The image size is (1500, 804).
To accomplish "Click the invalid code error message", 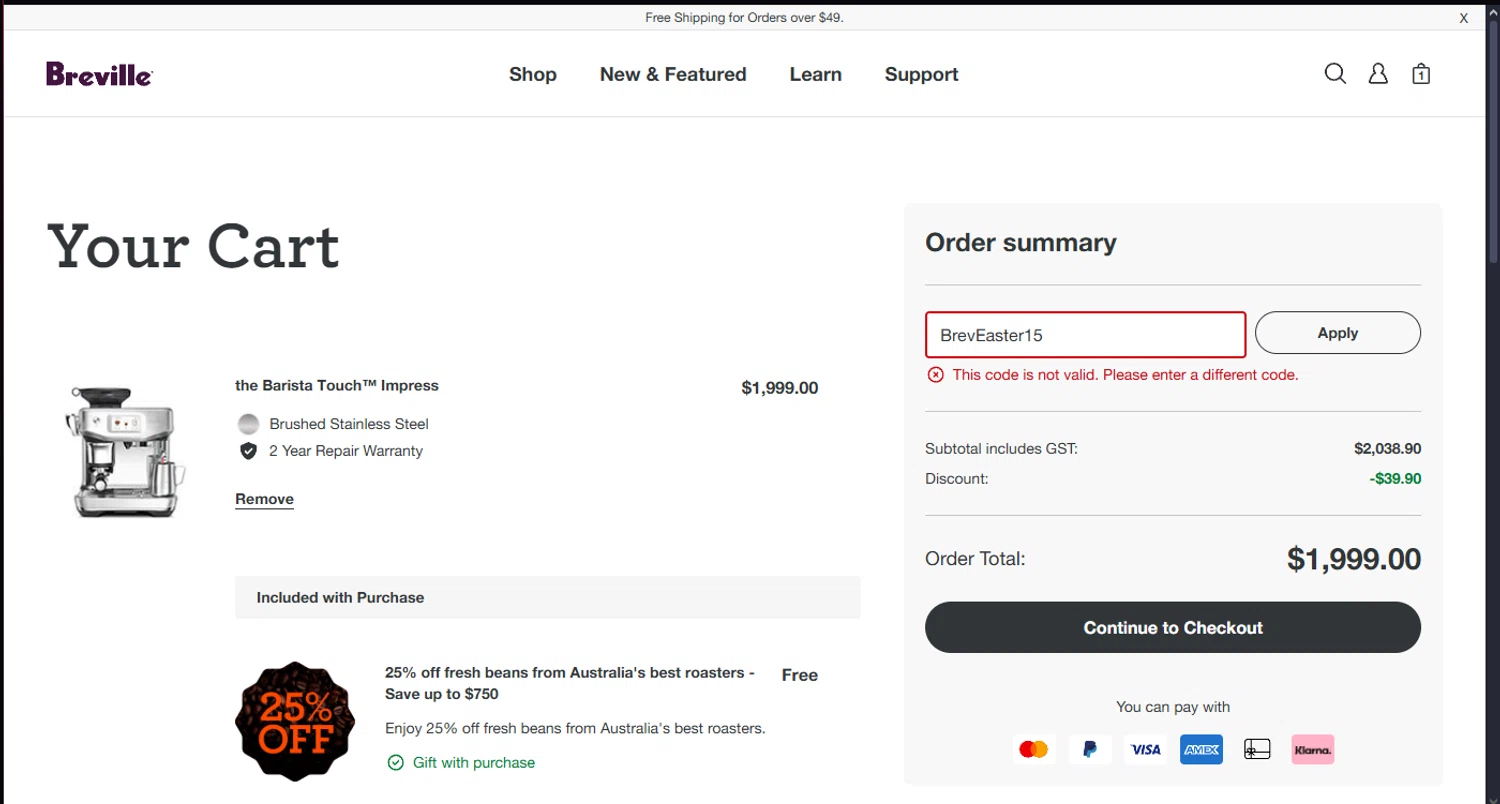I will point(1126,375).
